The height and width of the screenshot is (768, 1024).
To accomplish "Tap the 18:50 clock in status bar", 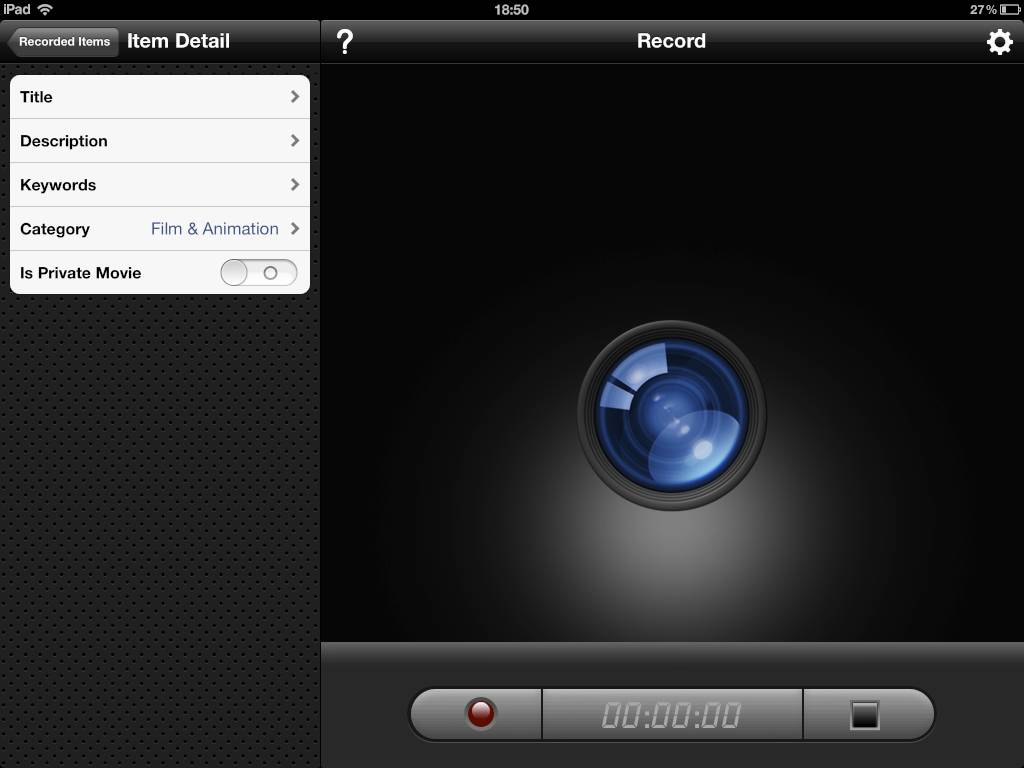I will pos(511,9).
